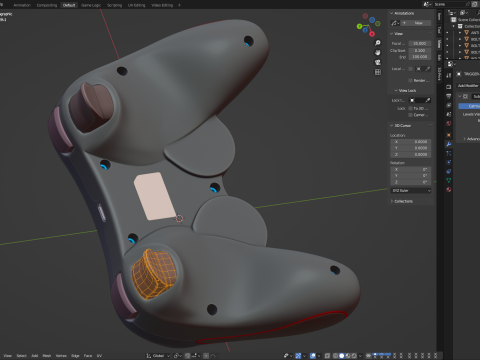Click the 3D Cursor Location X field

tap(411, 142)
